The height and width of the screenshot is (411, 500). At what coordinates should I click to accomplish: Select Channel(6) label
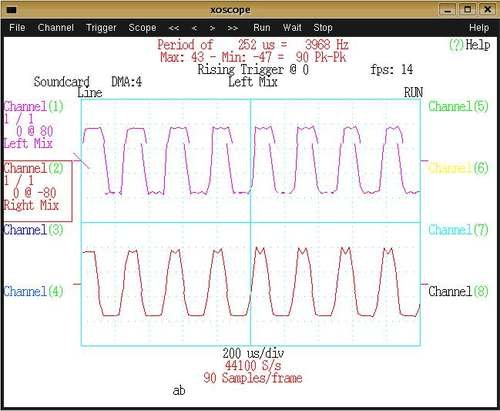(458, 168)
